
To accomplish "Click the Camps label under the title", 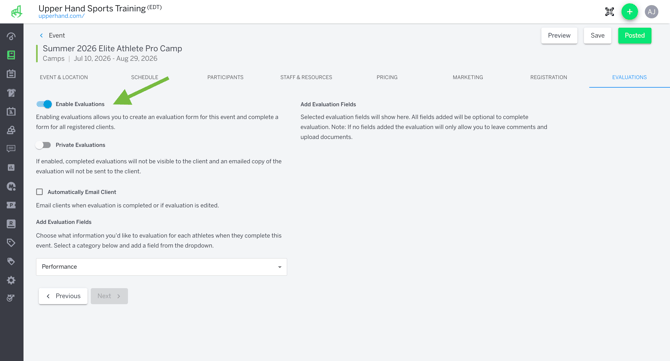I will (x=53, y=59).
